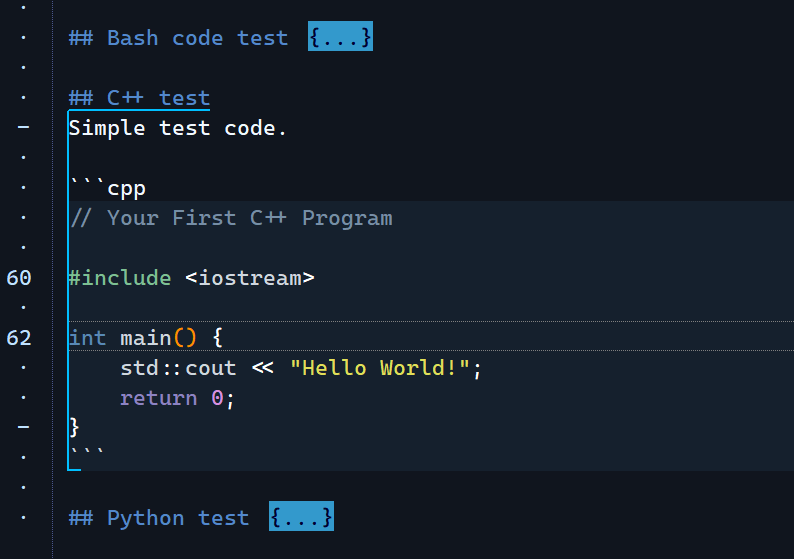Click the '0' numeric literal after return
Viewport: 794px width, 559px height.
[217, 398]
